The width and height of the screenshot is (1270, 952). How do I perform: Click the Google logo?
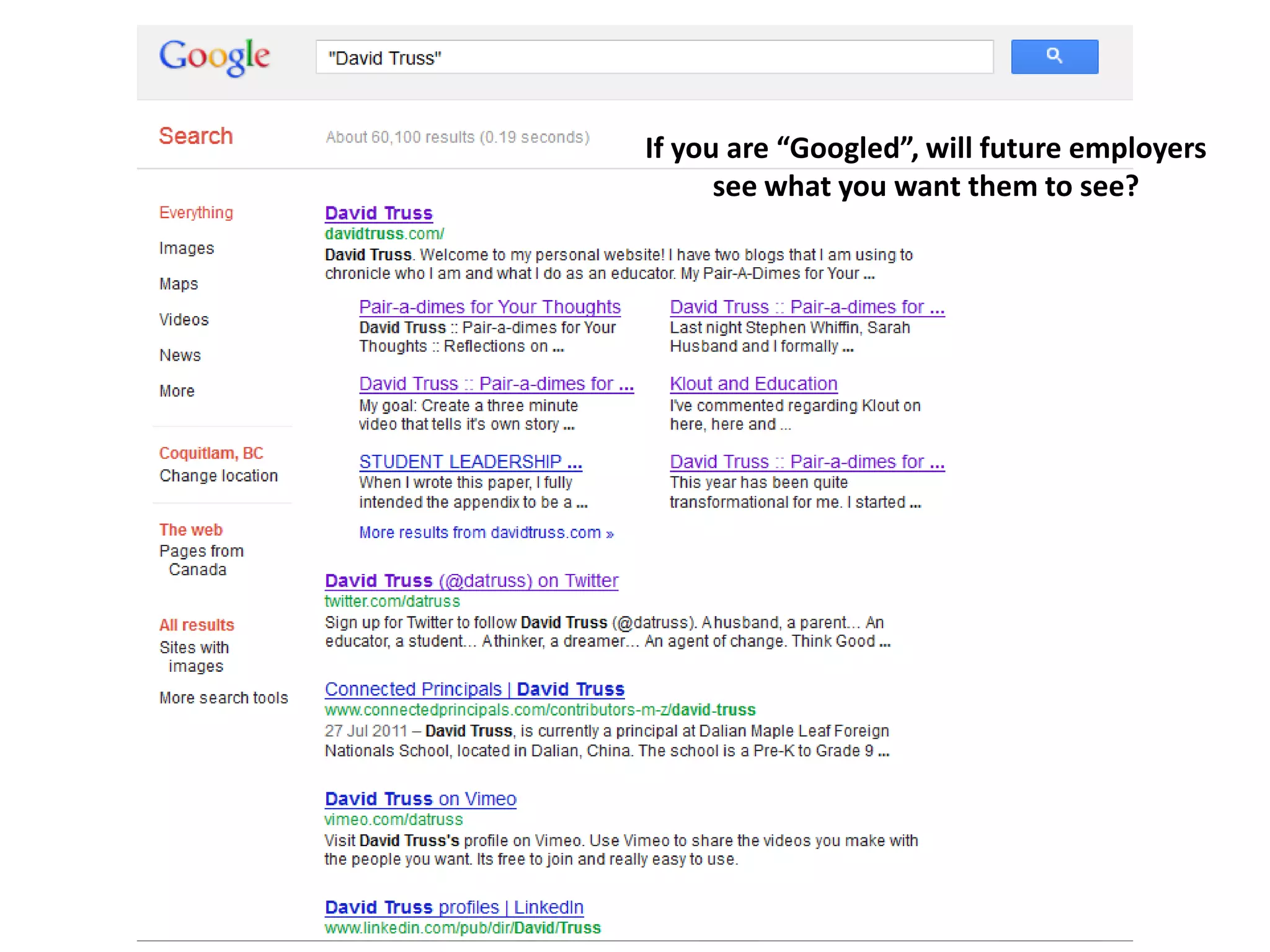point(215,57)
